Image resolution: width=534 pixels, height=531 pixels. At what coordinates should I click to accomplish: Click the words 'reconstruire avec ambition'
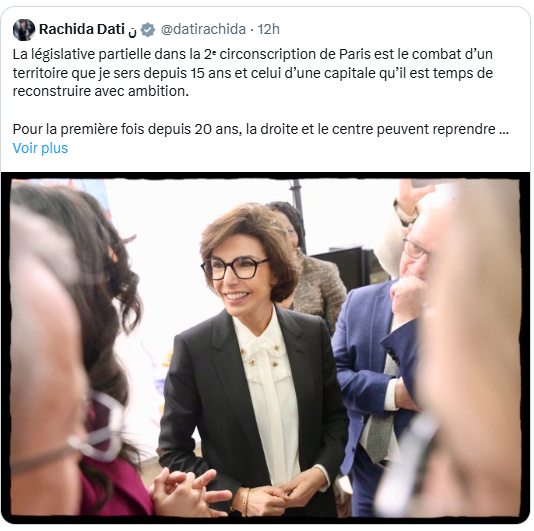click(x=100, y=91)
